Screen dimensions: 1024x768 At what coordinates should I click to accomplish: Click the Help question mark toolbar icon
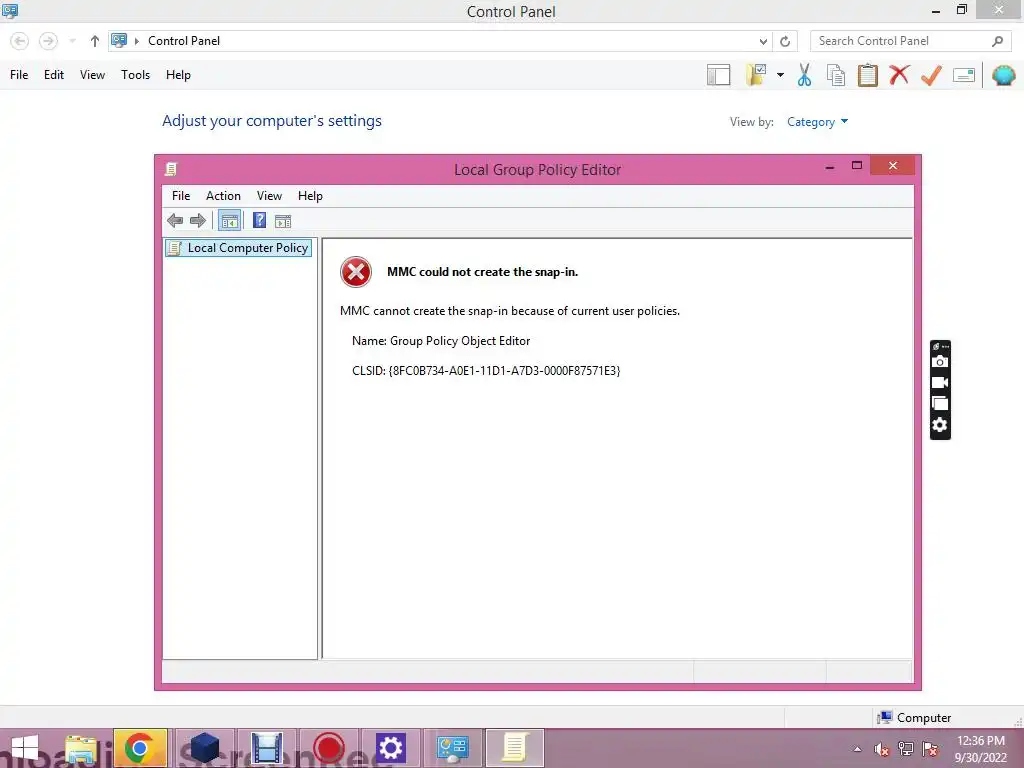(259, 220)
